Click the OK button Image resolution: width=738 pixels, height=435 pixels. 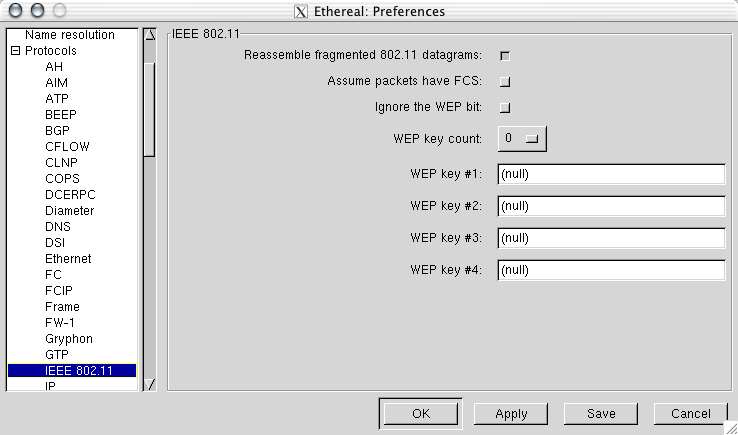(420, 413)
